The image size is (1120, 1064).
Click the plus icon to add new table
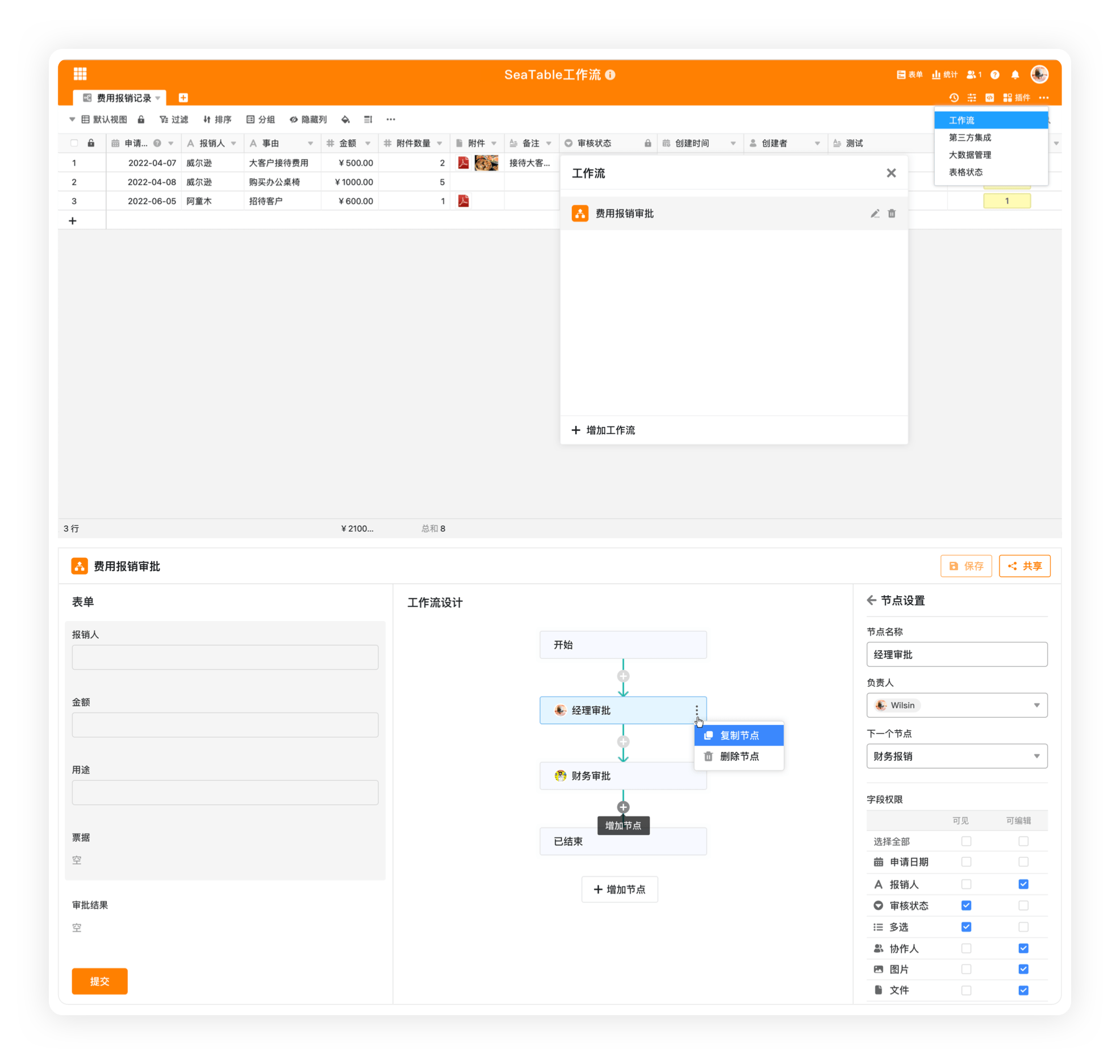click(x=183, y=98)
